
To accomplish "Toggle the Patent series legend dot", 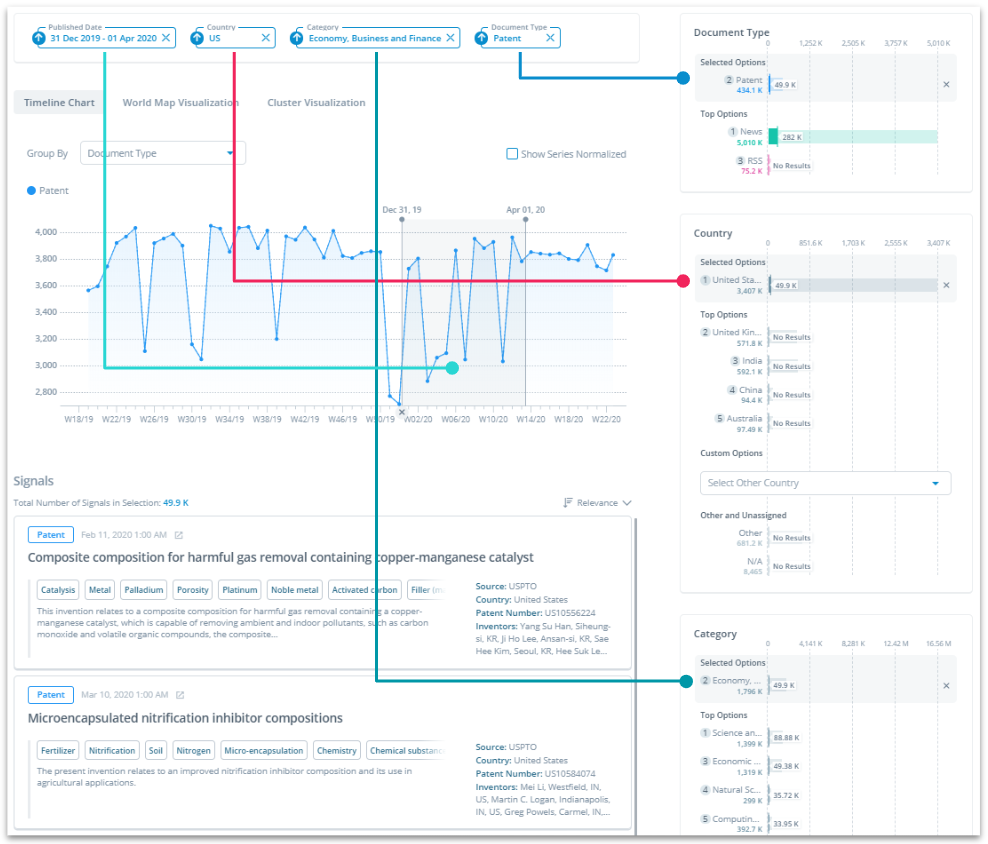I will pyautogui.click(x=31, y=190).
